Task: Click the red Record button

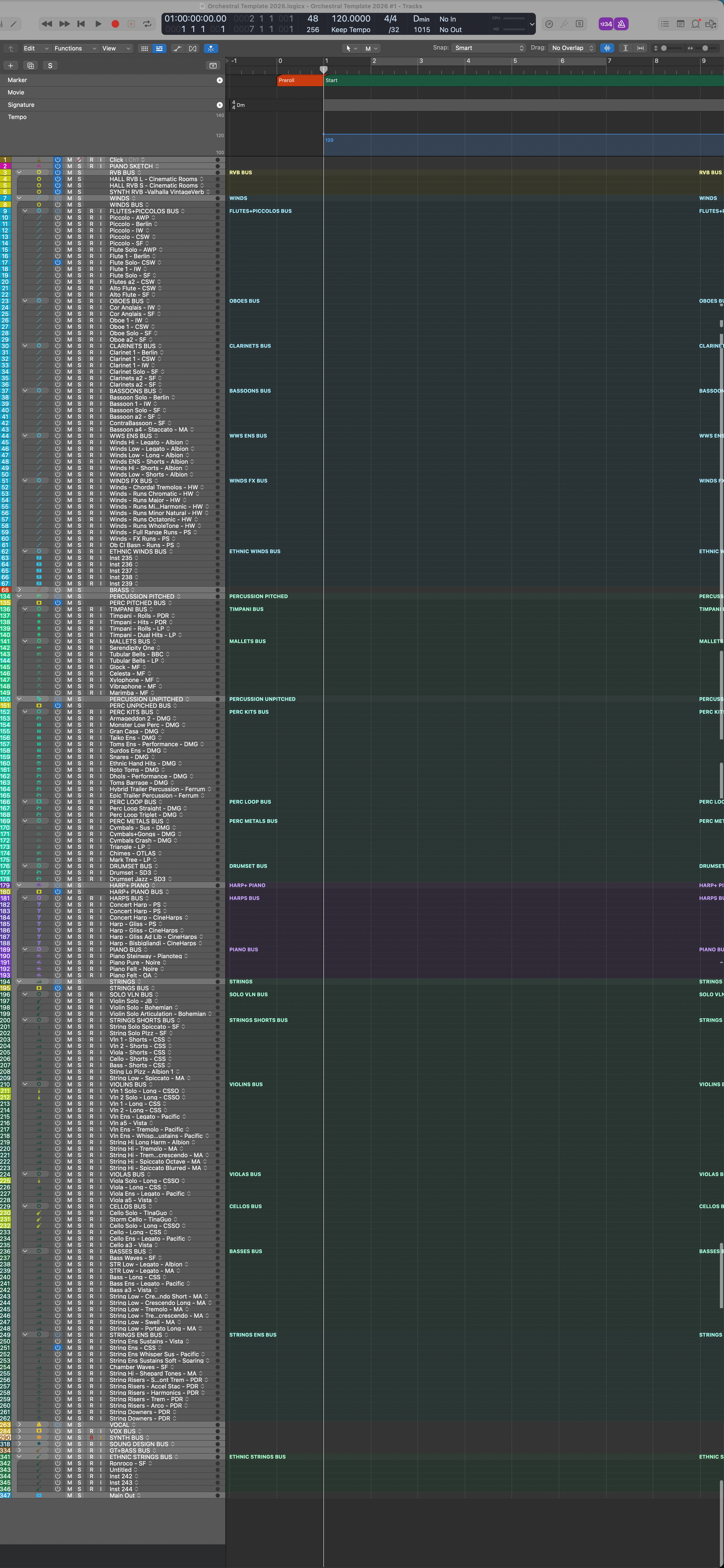Action: (115, 24)
